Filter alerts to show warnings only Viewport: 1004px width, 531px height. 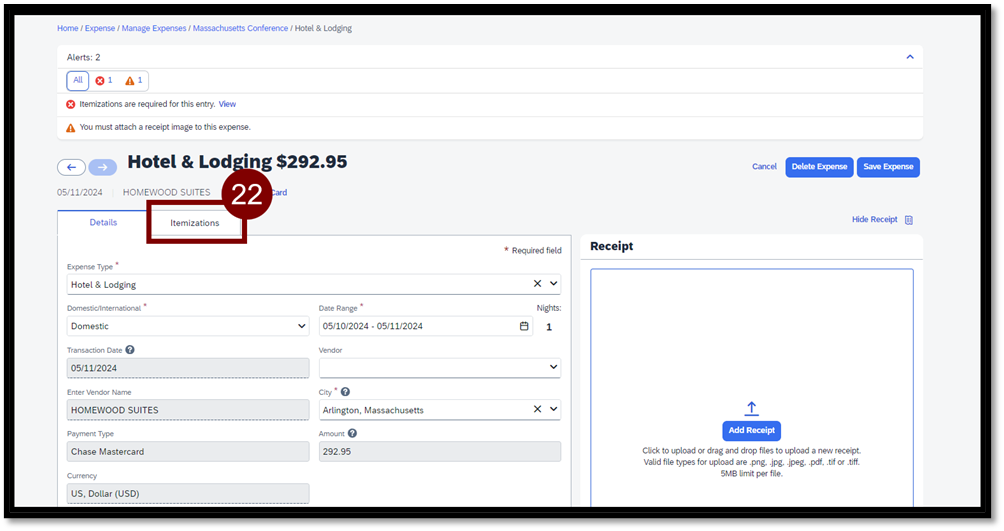(134, 80)
